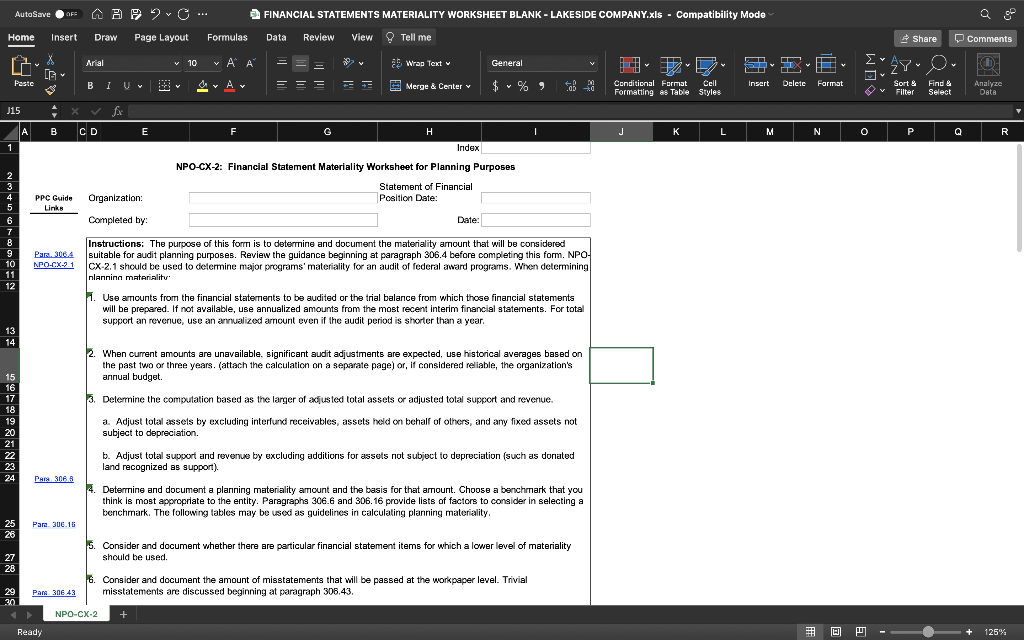The height and width of the screenshot is (640, 1024).
Task: Open Find & Select
Action: pos(940,76)
